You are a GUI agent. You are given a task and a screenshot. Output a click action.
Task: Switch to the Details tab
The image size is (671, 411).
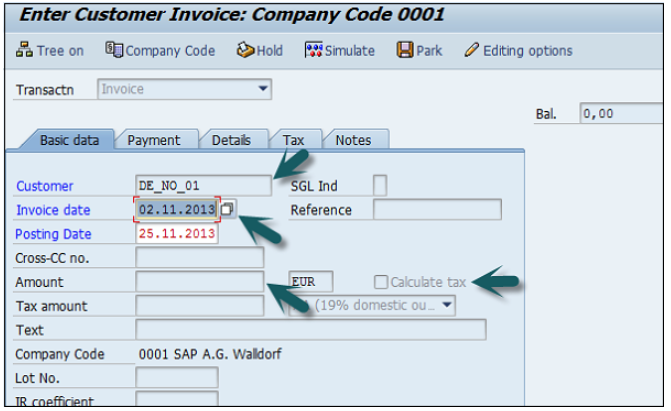point(231,141)
